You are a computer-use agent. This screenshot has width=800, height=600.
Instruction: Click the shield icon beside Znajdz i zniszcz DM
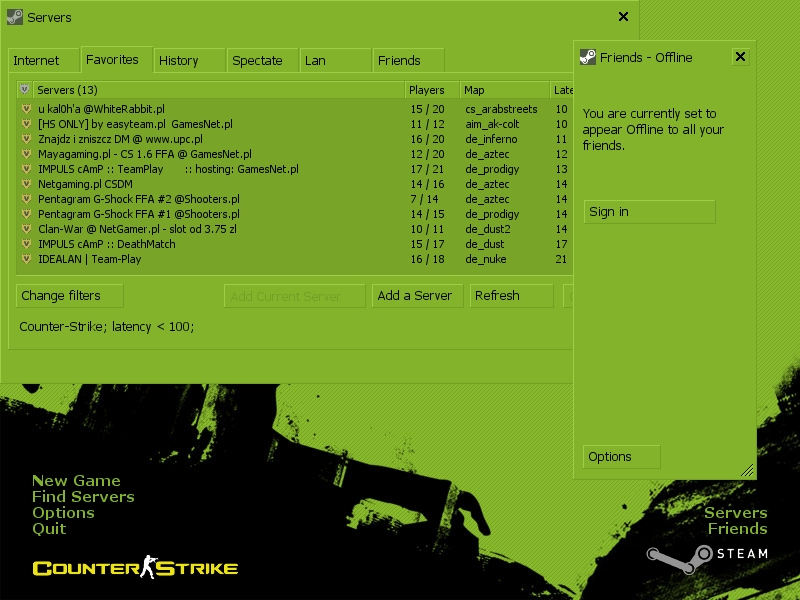point(26,139)
